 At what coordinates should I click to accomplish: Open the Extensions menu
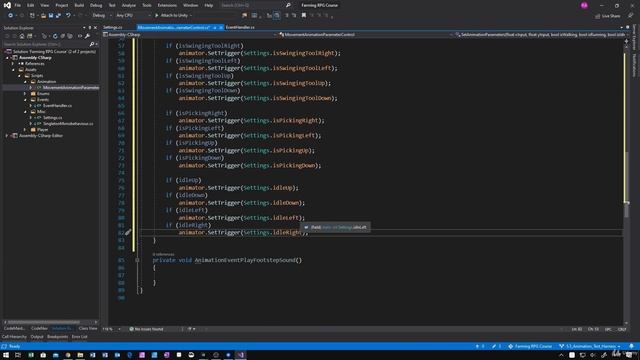click(167, 5)
